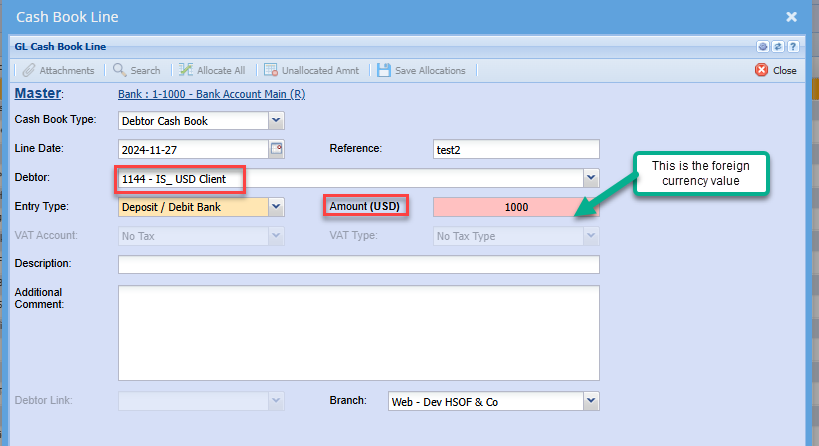Image resolution: width=819 pixels, height=446 pixels.
Task: Expand the Cash Book Type dropdown
Action: point(276,121)
